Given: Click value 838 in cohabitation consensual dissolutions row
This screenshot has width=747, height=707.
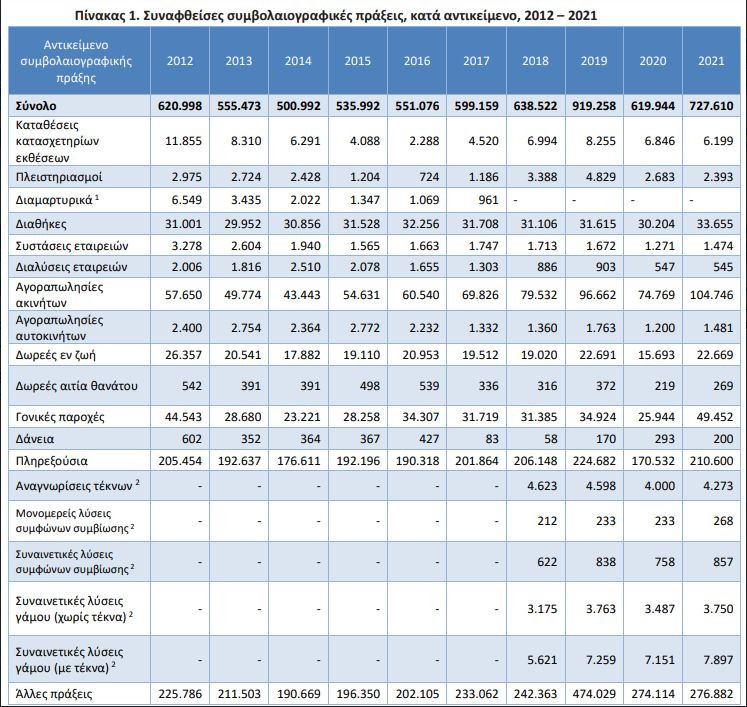Looking at the screenshot, I should tap(606, 562).
